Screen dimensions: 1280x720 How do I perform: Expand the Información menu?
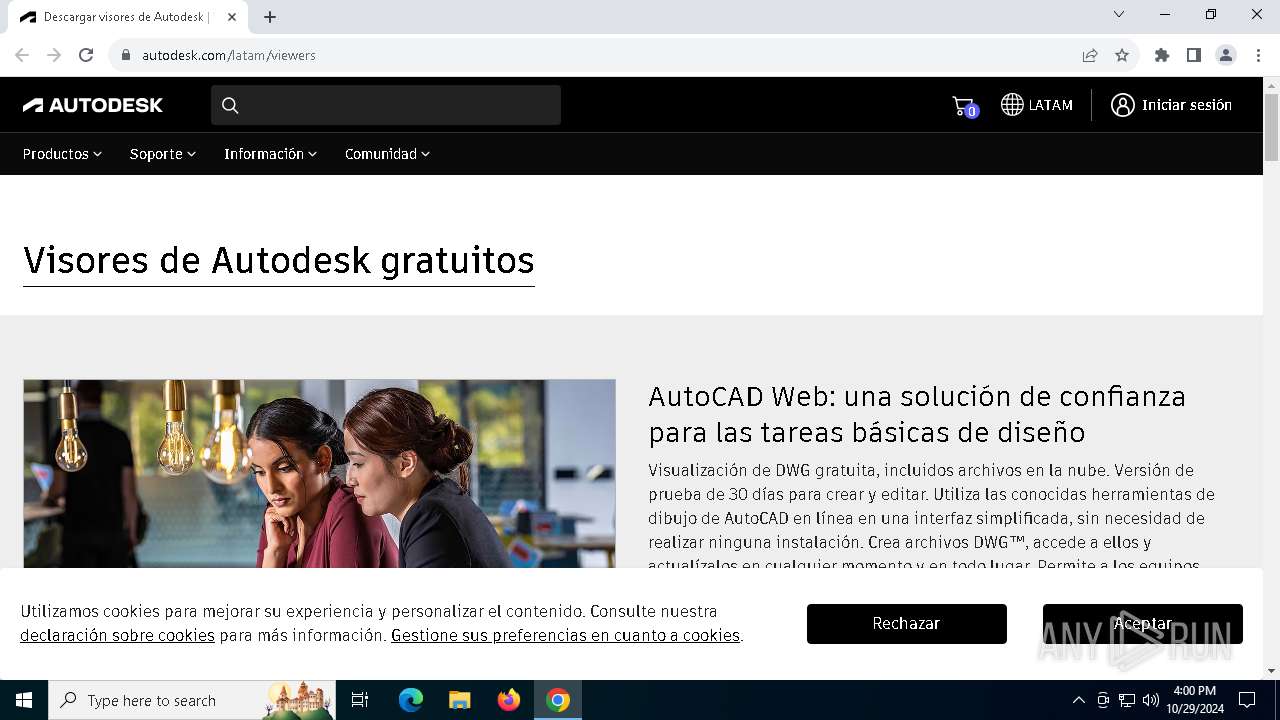click(270, 154)
